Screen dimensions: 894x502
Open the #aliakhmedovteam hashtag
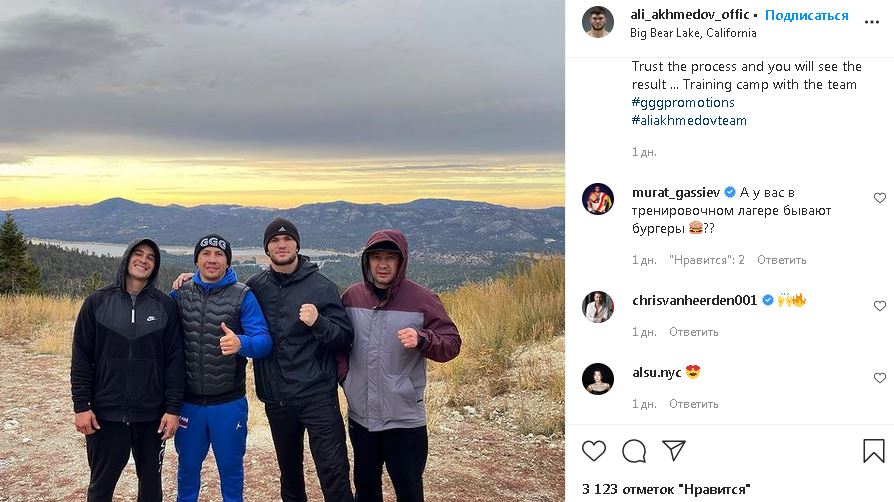pyautogui.click(x=689, y=120)
